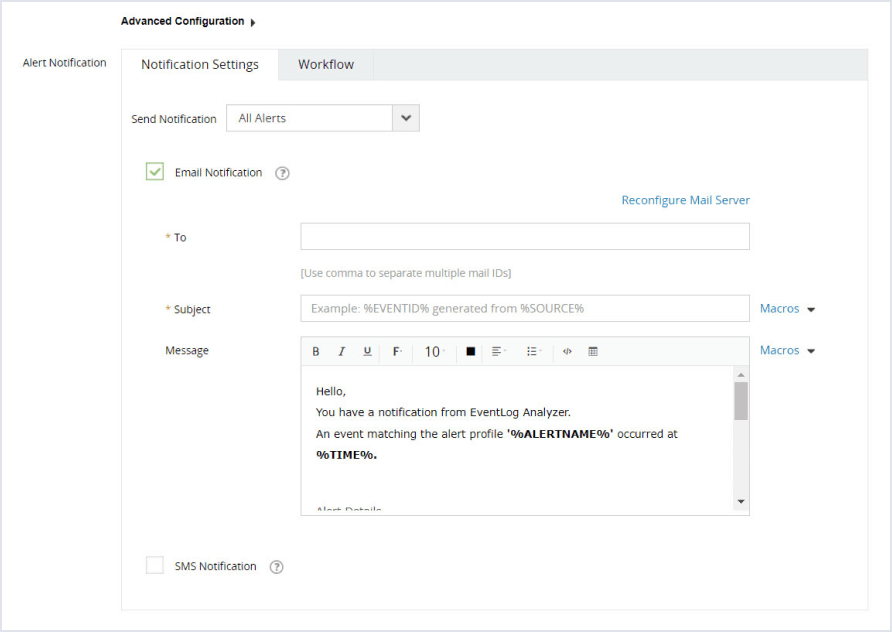Open the bullet list options

click(x=533, y=352)
